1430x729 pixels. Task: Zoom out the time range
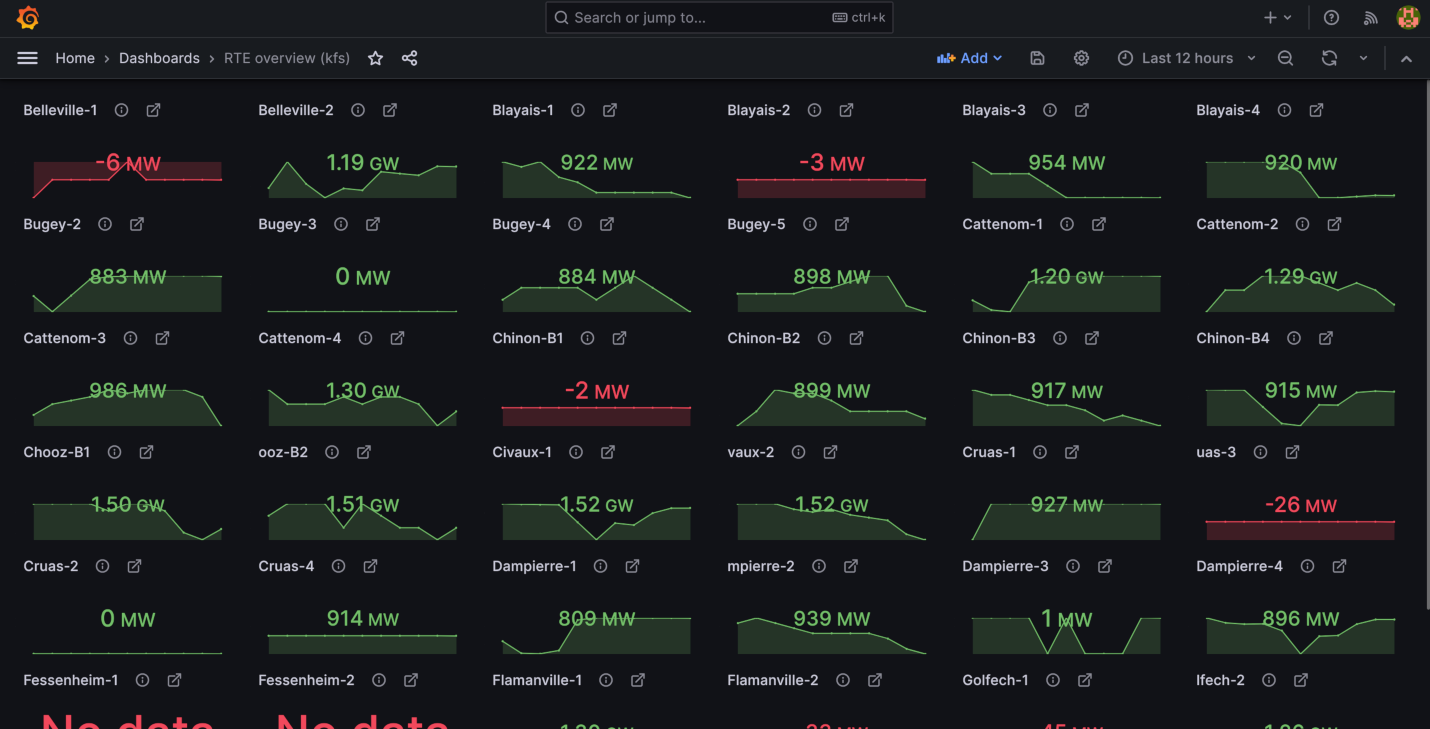pos(1285,58)
